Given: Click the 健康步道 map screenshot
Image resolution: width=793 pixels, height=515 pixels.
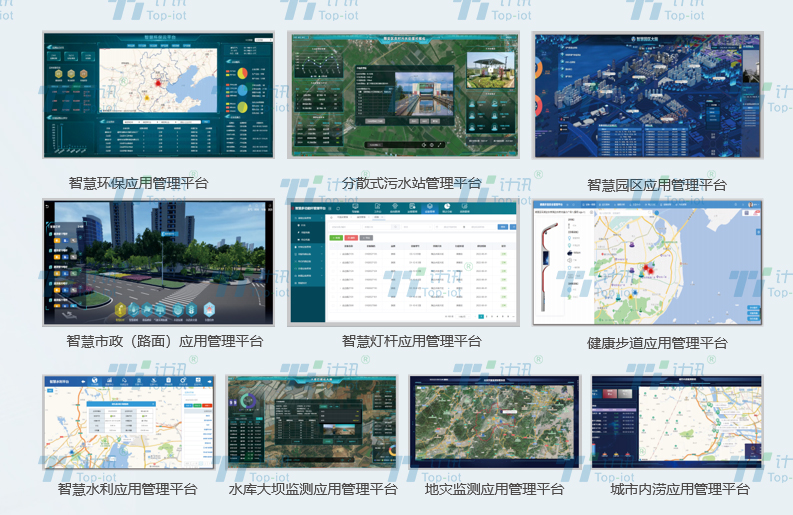Looking at the screenshot, I should pyautogui.click(x=648, y=262).
